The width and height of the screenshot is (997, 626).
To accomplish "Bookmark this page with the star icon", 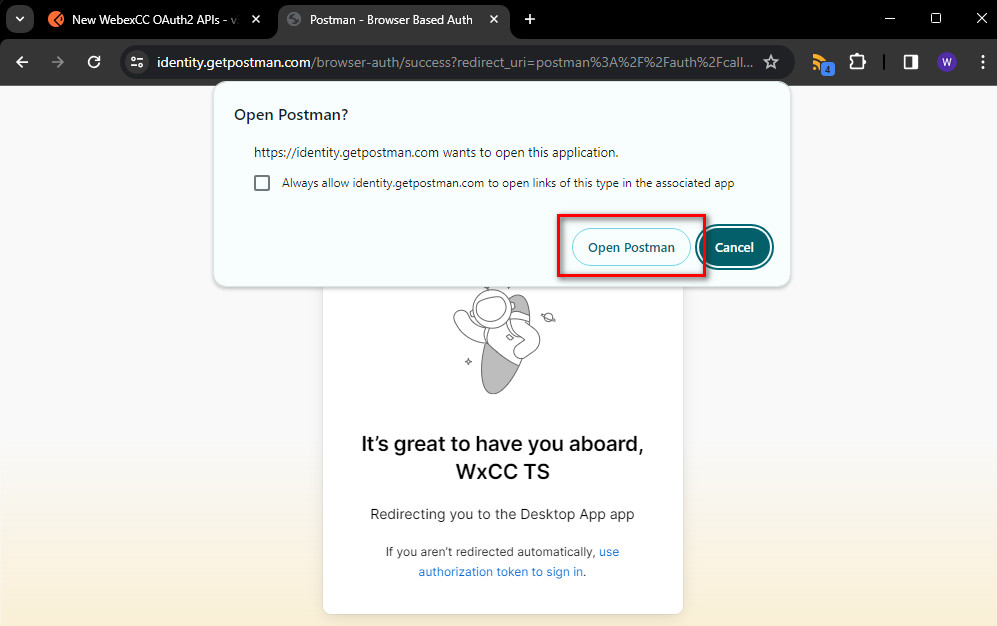I will 771,62.
